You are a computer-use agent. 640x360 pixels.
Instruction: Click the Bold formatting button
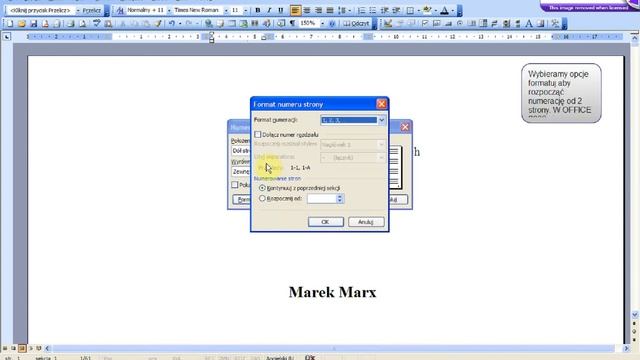(x=258, y=10)
